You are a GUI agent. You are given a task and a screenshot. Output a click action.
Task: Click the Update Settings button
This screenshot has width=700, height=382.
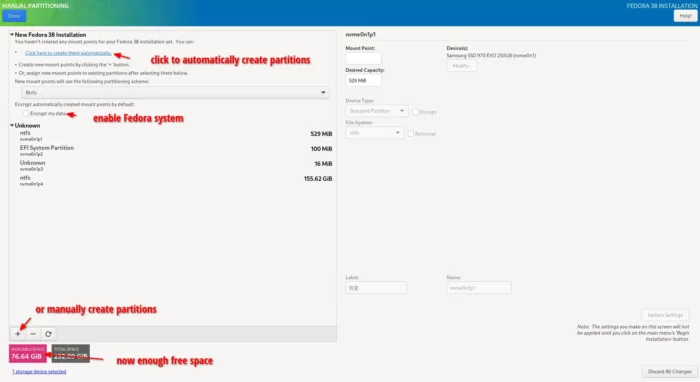point(665,315)
